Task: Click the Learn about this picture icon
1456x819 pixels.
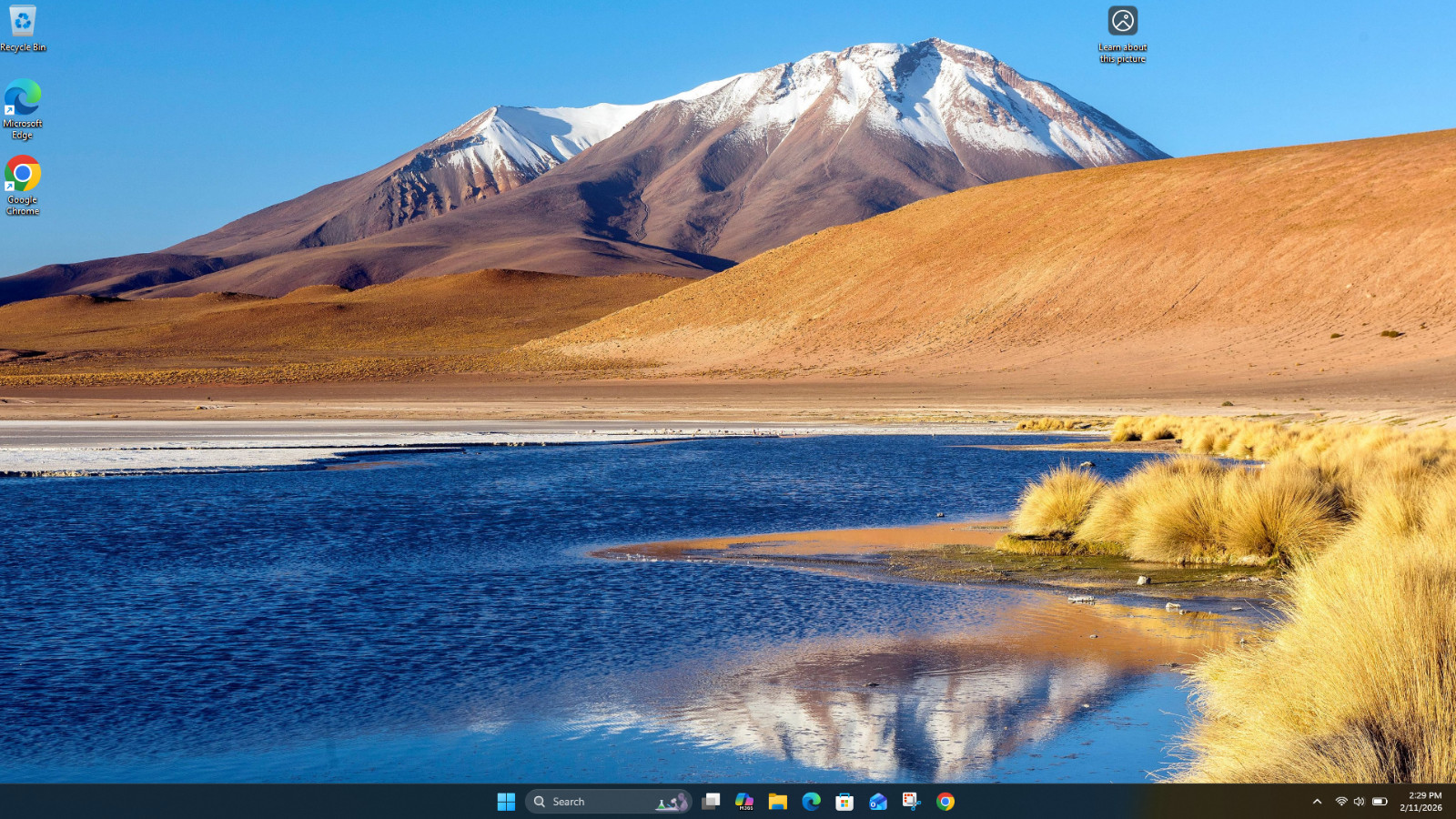Action: [1122, 35]
